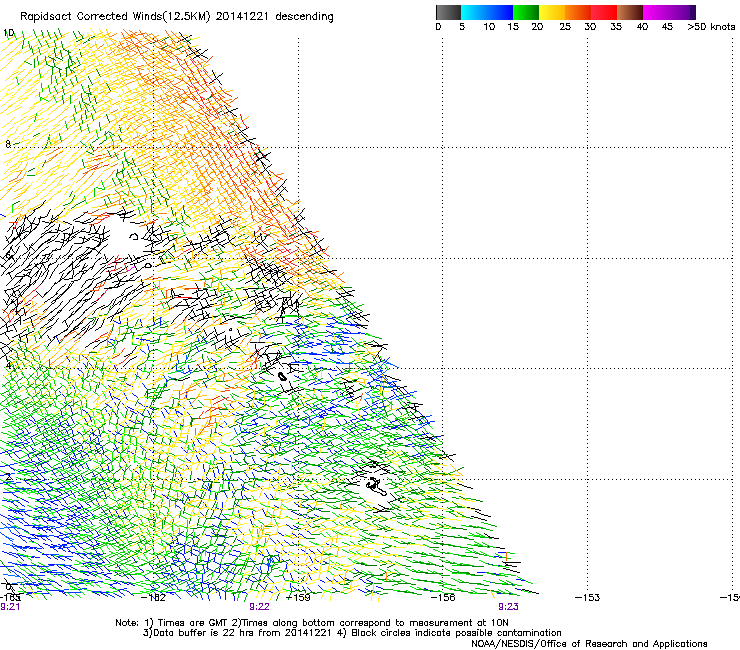Screen dimensions: 740x650
Task: Click the NOAA/NESDIS Office of Research credit
Action: tap(589, 644)
